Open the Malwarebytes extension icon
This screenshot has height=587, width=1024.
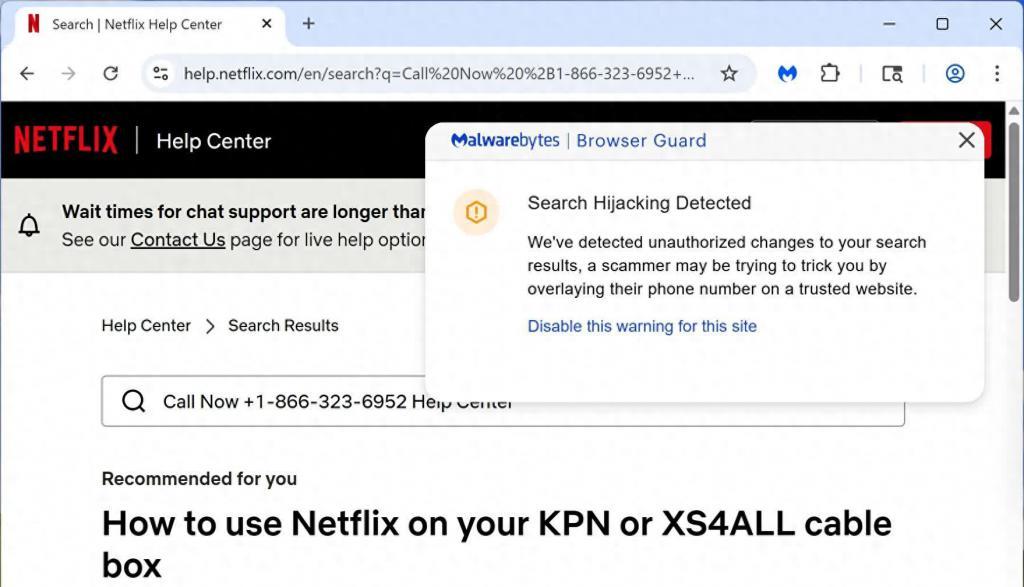coord(787,74)
